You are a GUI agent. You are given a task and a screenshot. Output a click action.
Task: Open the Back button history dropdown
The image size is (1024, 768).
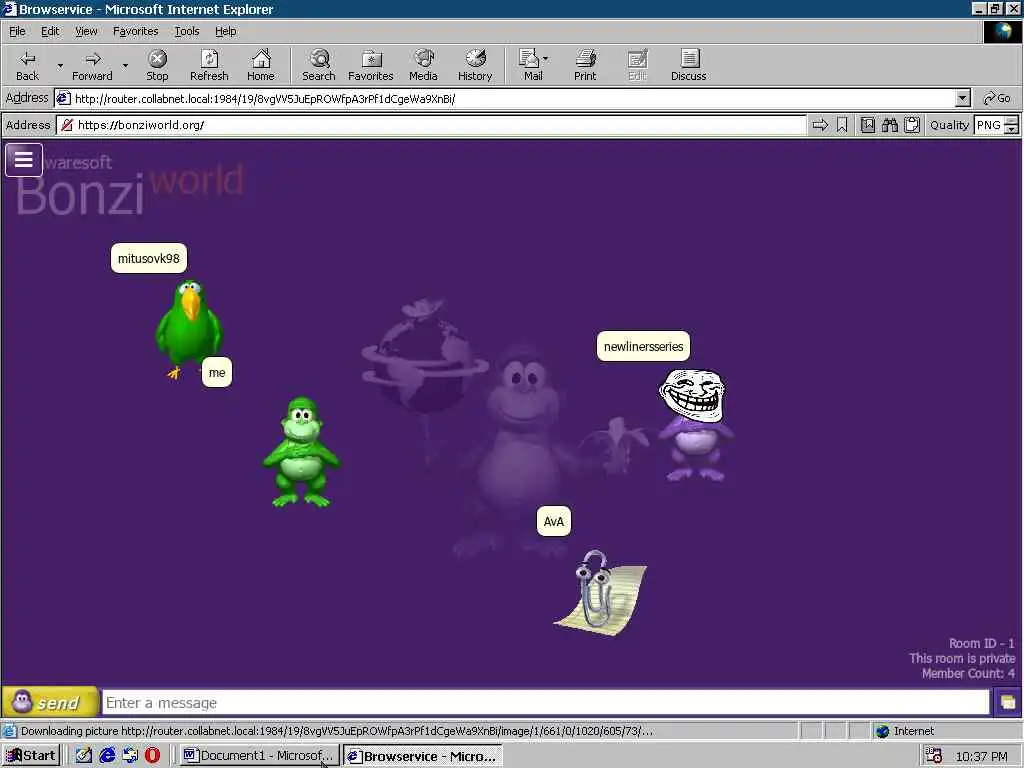[60, 65]
